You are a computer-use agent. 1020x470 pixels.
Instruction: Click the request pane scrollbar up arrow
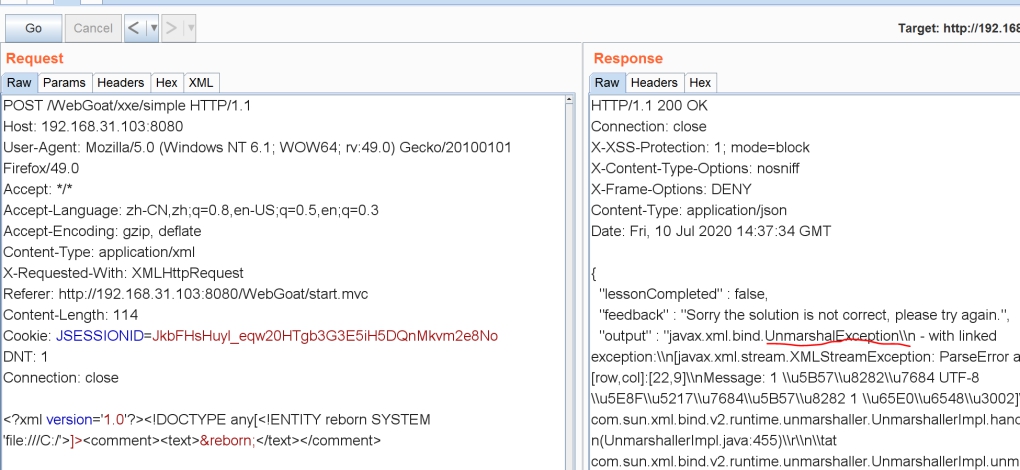click(570, 101)
